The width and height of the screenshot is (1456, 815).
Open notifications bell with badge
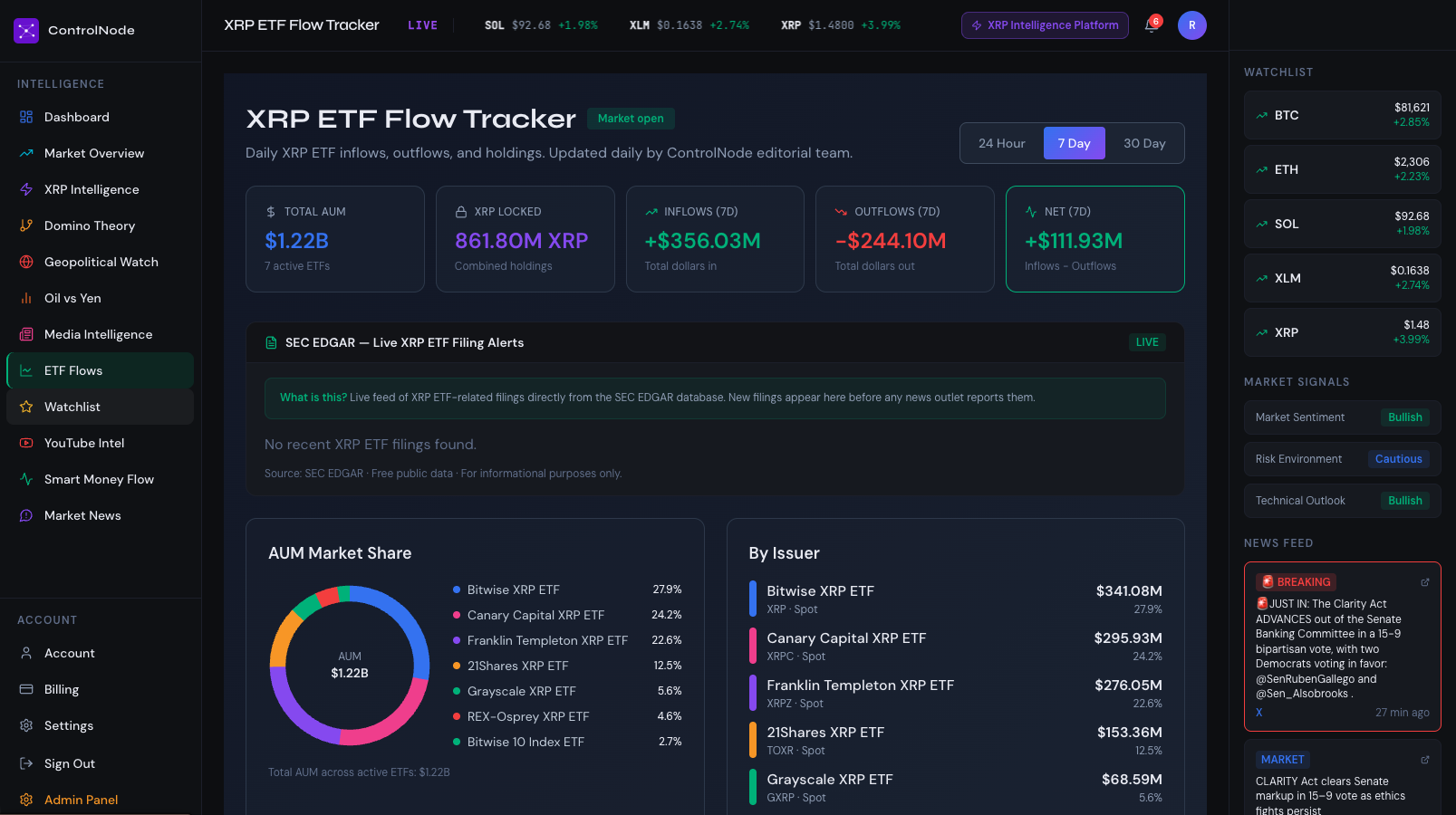tap(1152, 24)
